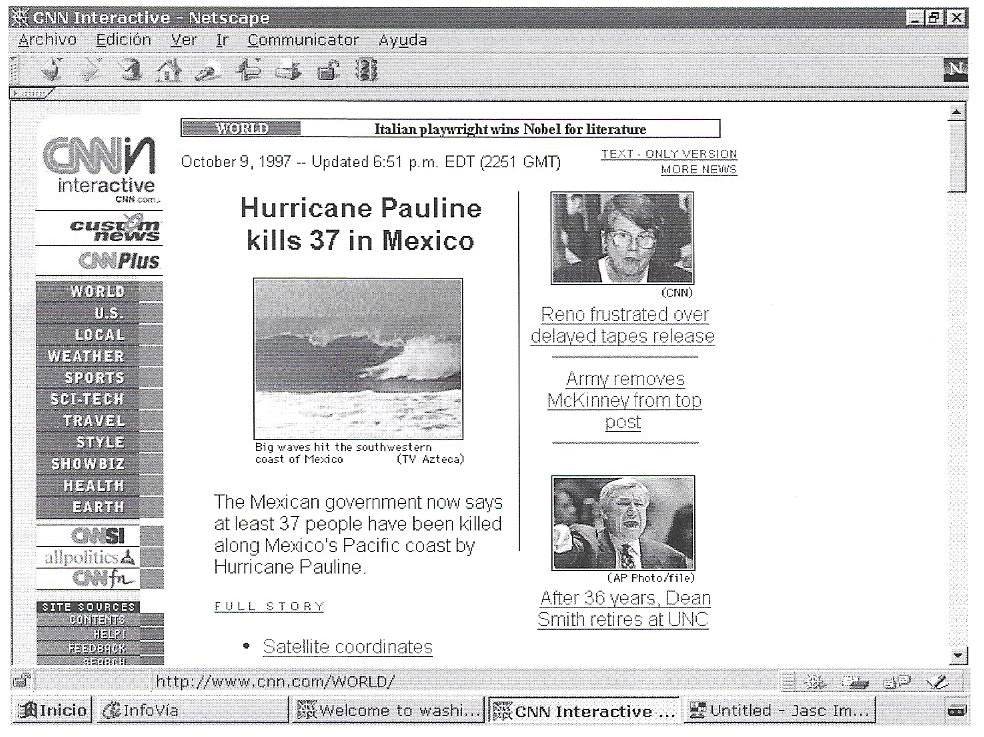The height and width of the screenshot is (737, 984).
Task: Go back with the Back toolbar arrow
Action: click(x=51, y=69)
